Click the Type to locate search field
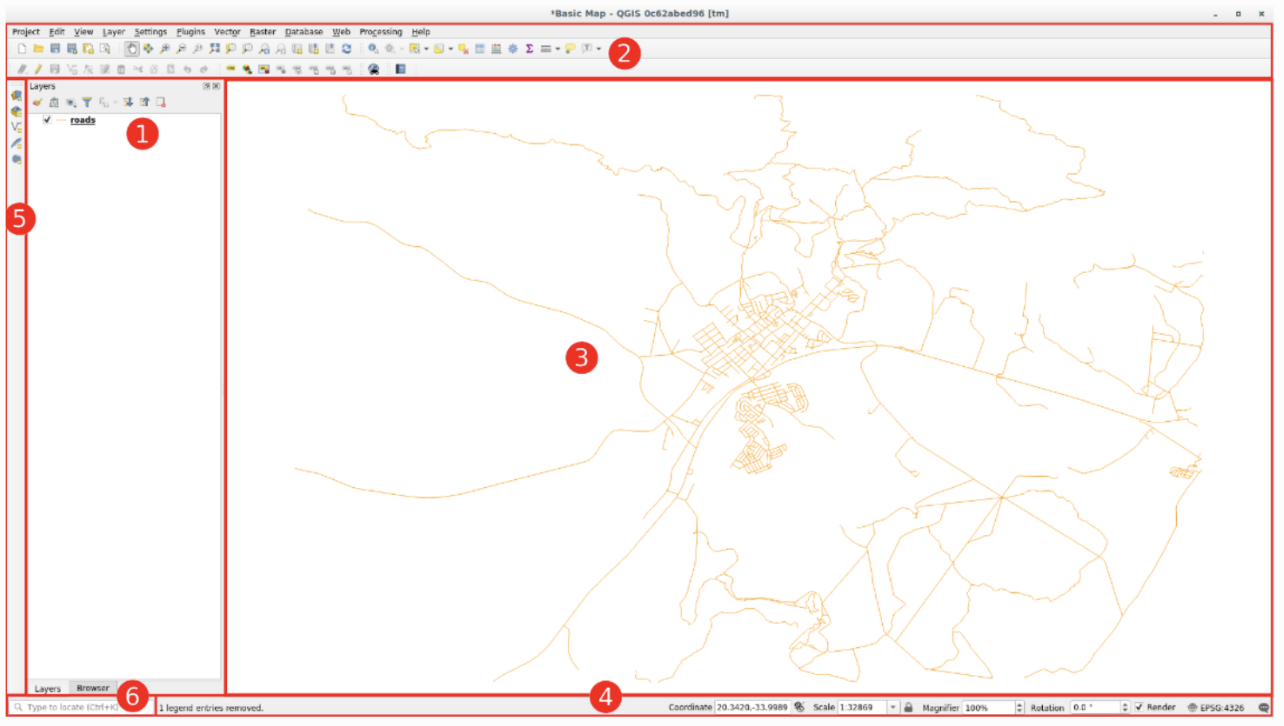The height and width of the screenshot is (726, 1284). point(81,707)
